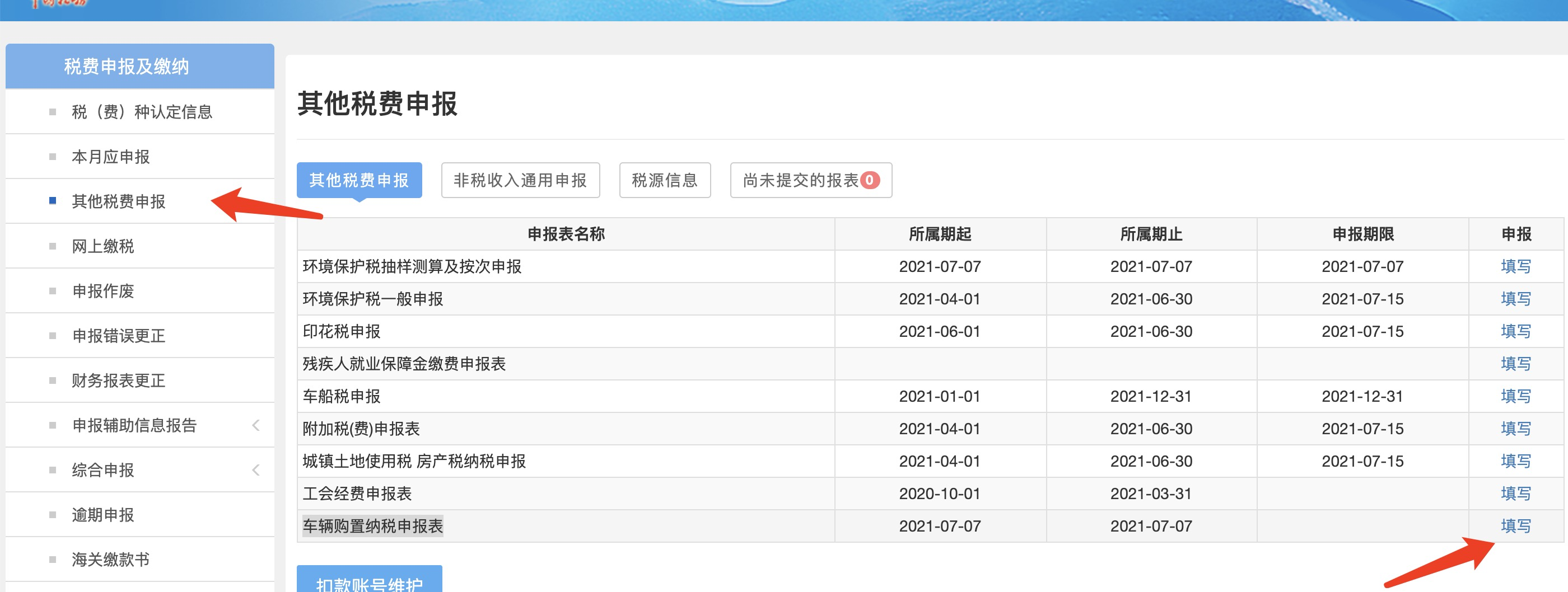
Task: Open the 税源信息 tab
Action: point(664,180)
